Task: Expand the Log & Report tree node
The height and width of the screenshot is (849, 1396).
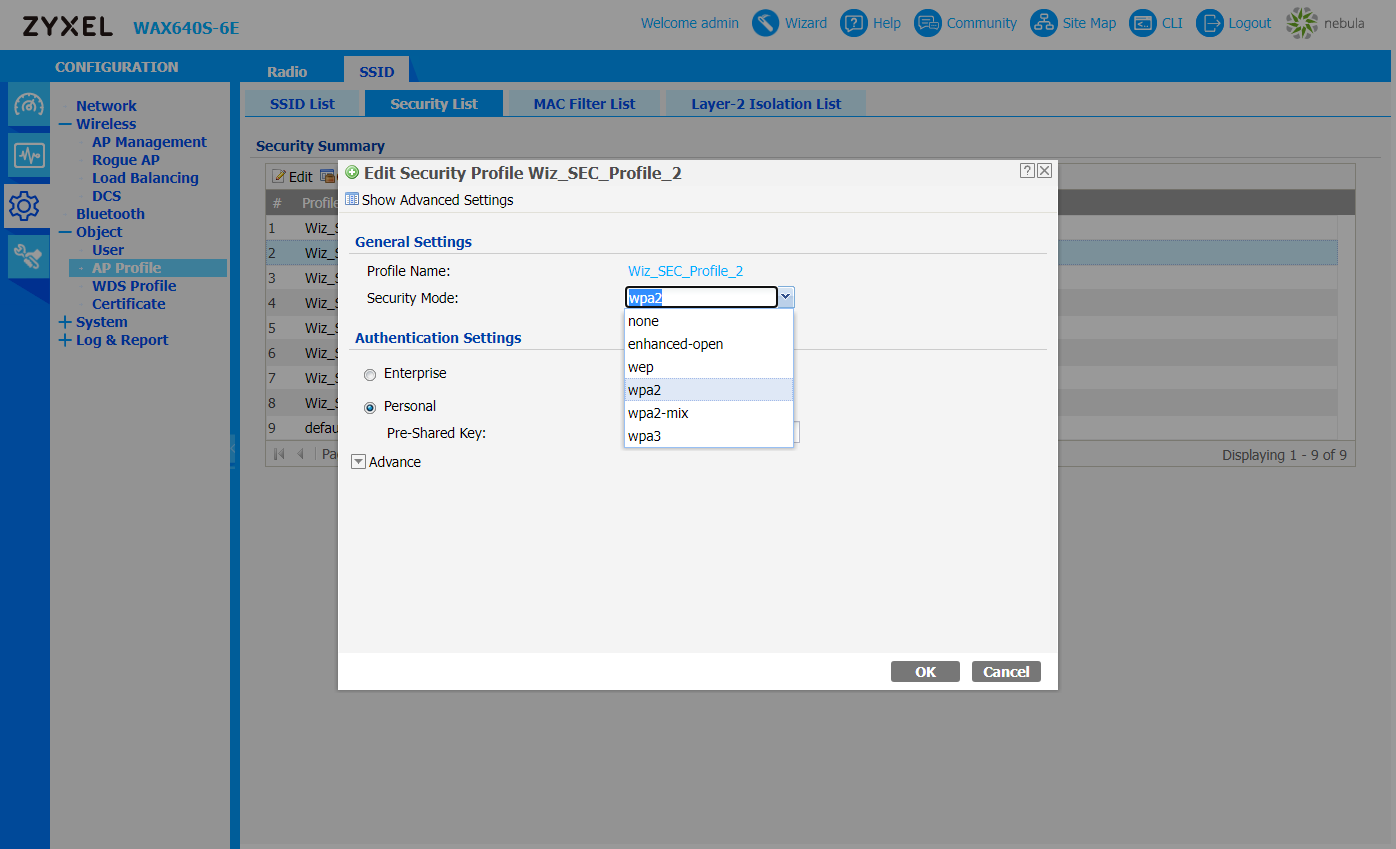Action: pyautogui.click(x=65, y=340)
